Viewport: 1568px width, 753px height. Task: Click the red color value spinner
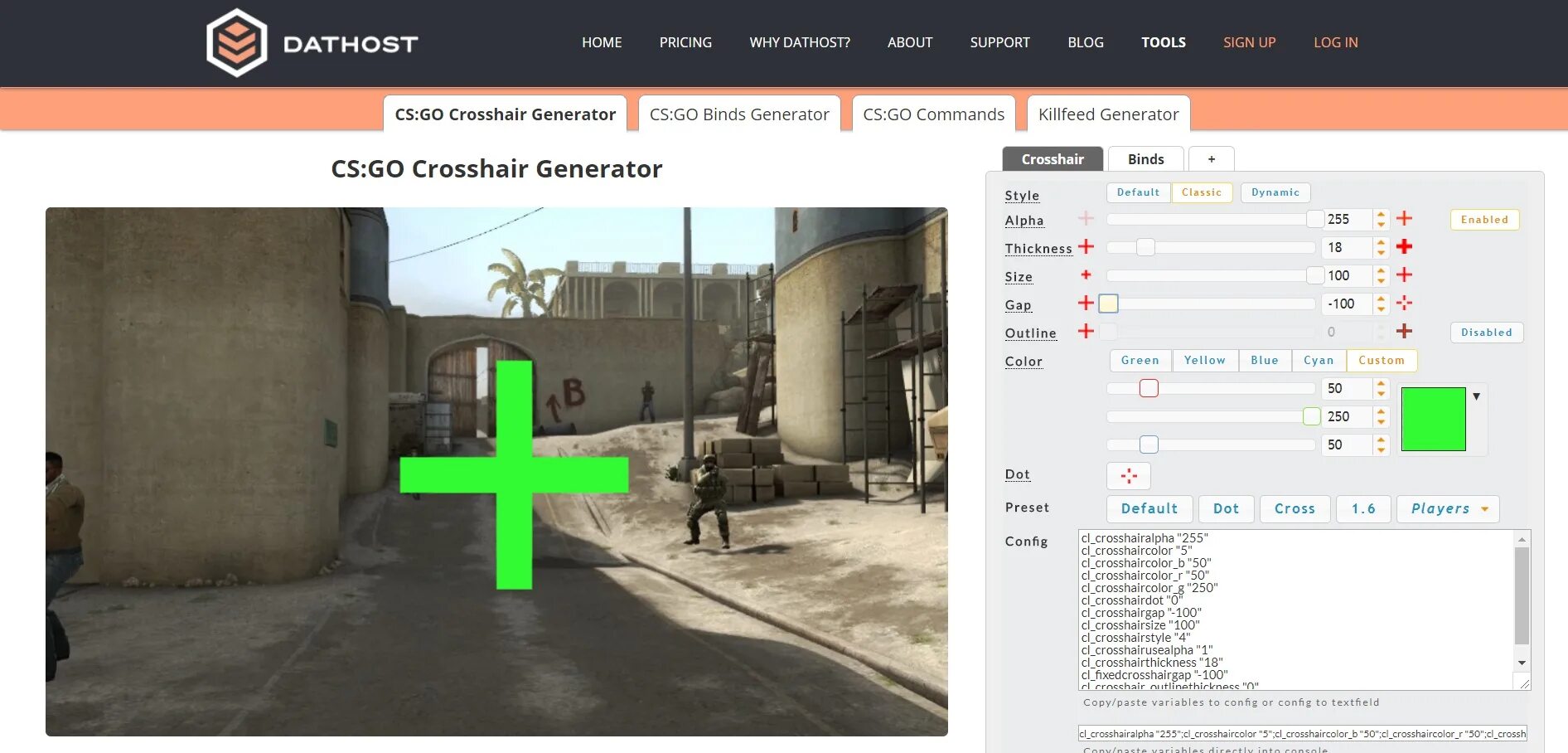tap(1381, 388)
